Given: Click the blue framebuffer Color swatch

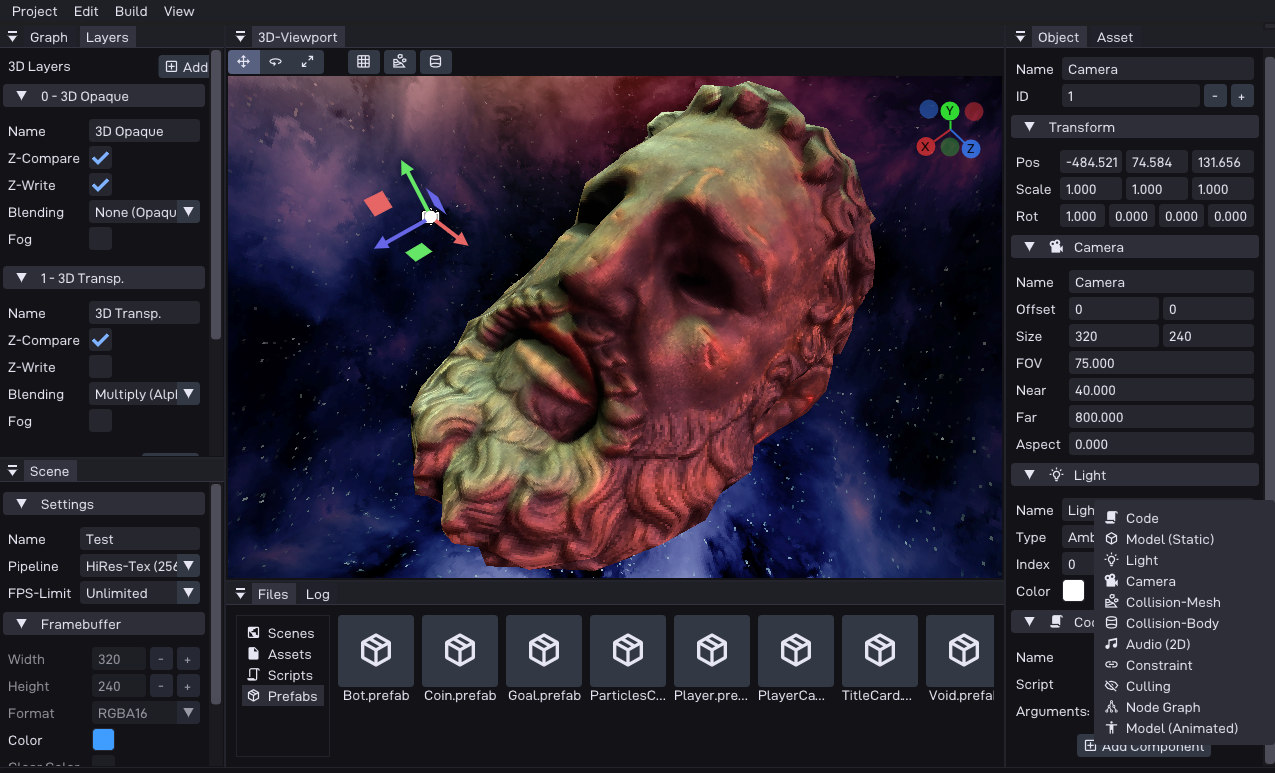Looking at the screenshot, I should click(x=103, y=740).
